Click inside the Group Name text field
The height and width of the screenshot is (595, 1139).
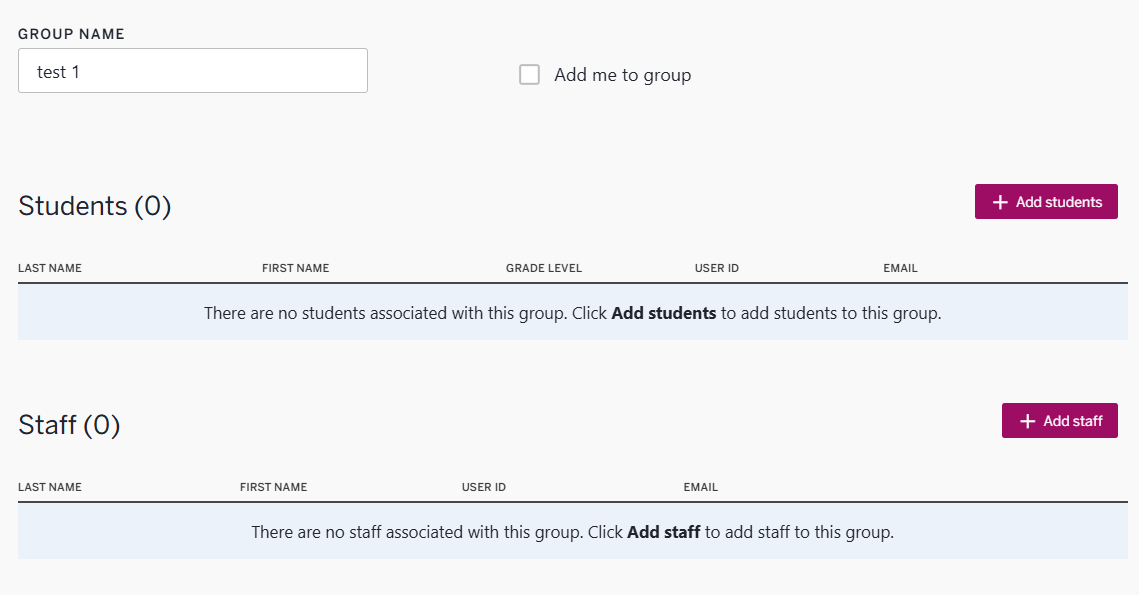[193, 72]
